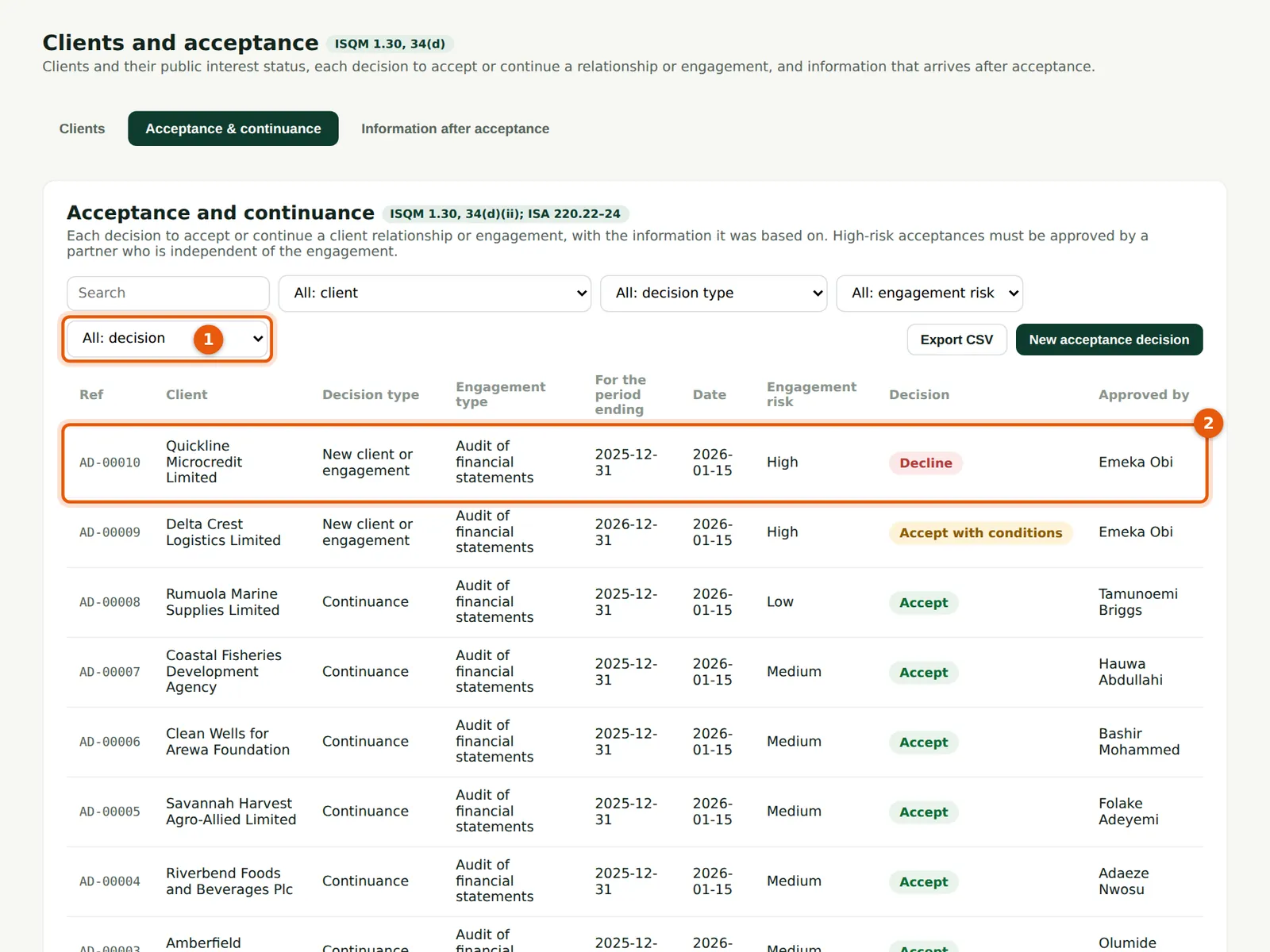
Task: Open Clean Wells for Arewa Foundation row
Action: (x=635, y=743)
